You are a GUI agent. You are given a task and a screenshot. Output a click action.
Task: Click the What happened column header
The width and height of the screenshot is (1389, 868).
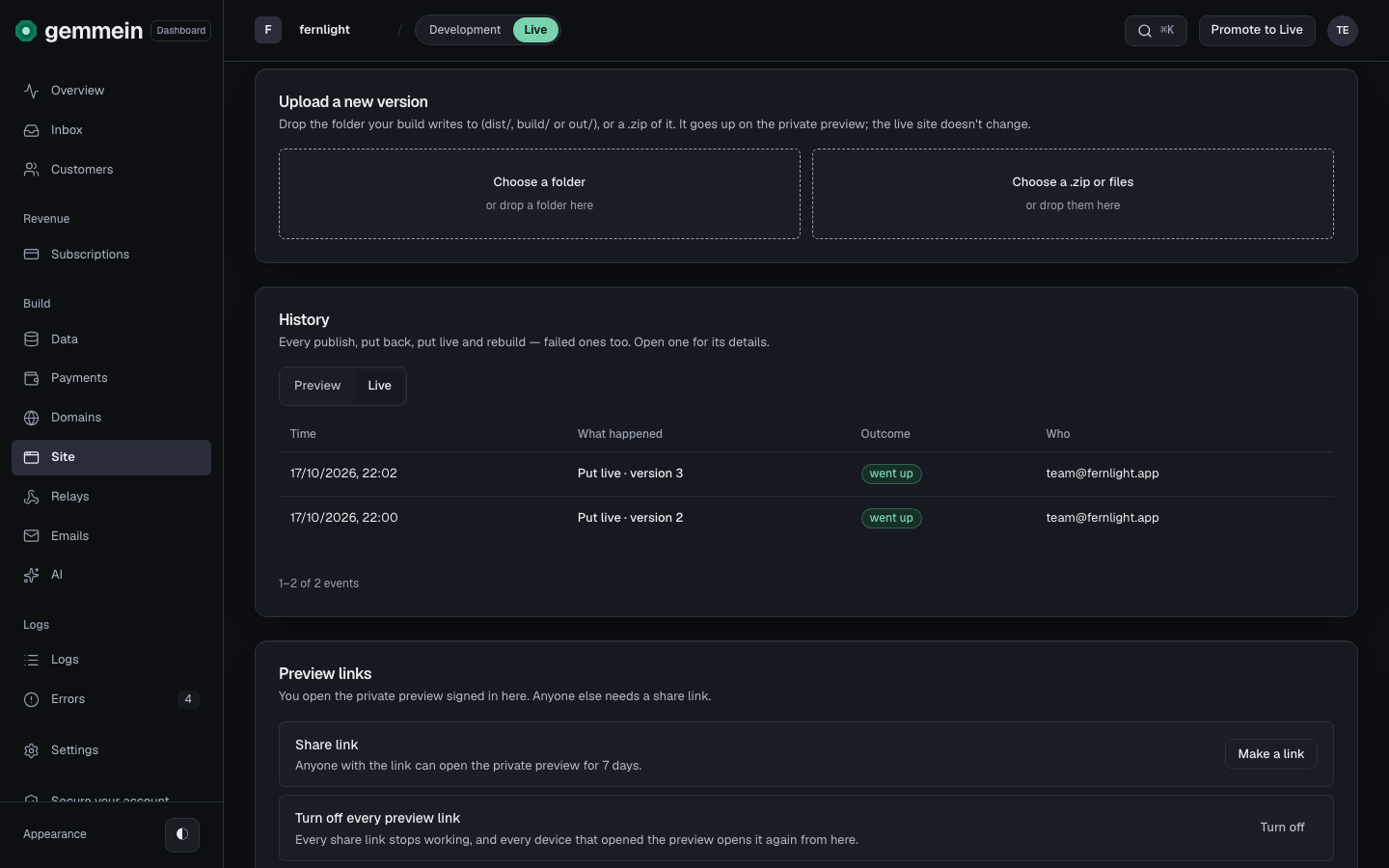[620, 434]
